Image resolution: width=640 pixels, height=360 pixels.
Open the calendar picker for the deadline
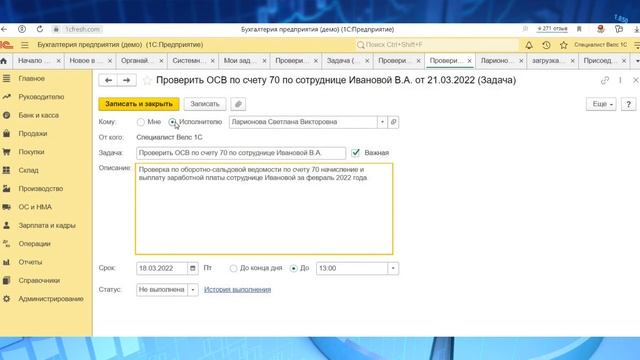[193, 268]
